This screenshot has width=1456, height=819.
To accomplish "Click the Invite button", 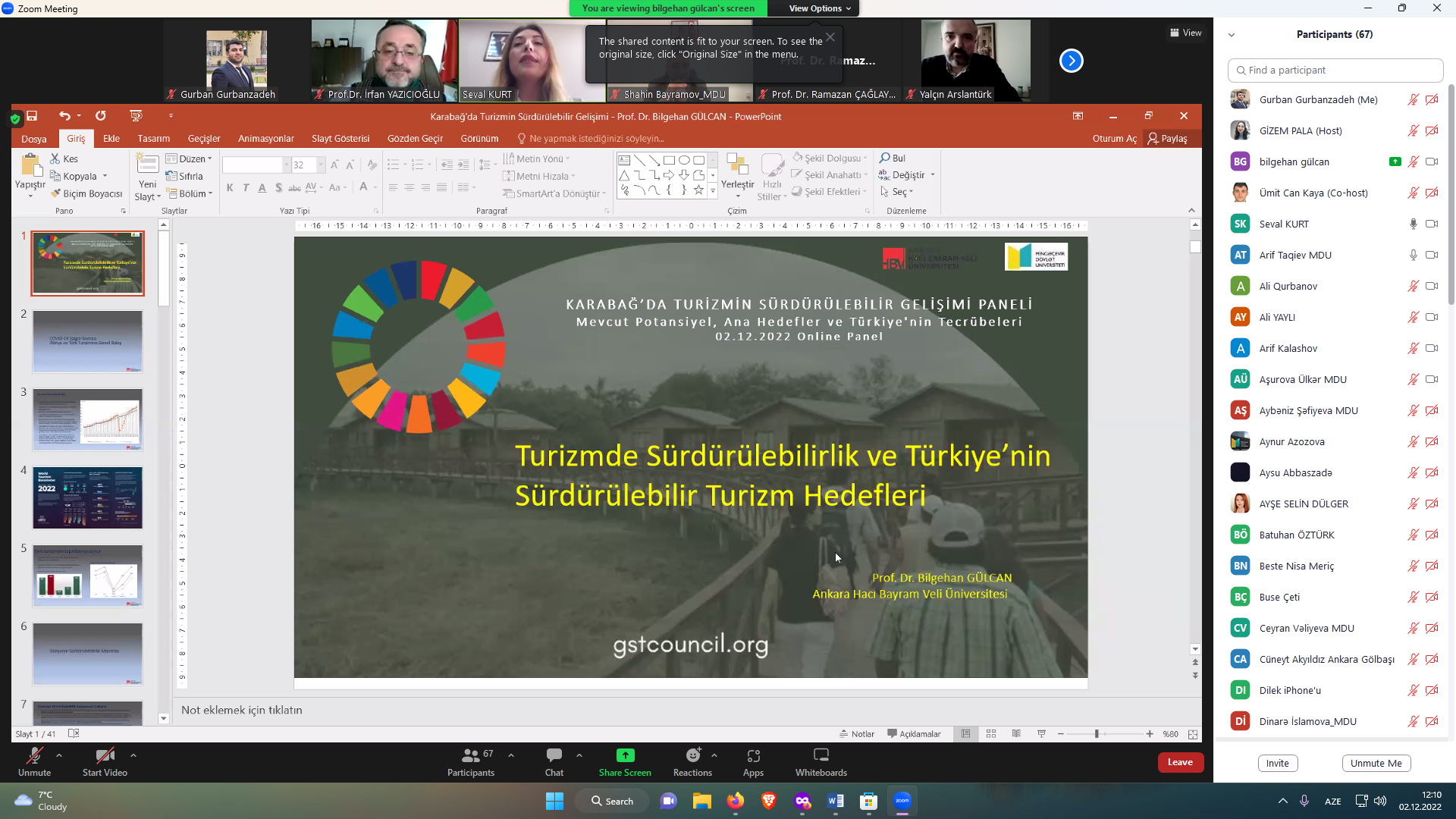I will click(1277, 763).
